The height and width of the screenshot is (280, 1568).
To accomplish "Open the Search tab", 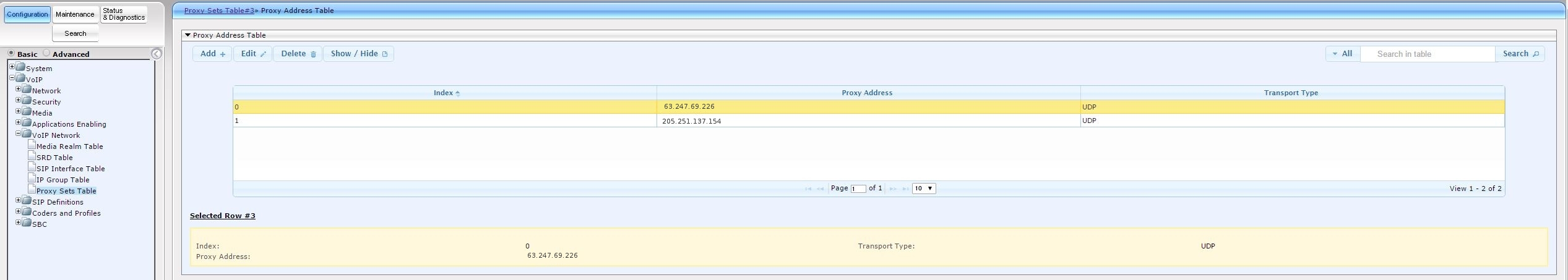I will (x=75, y=33).
